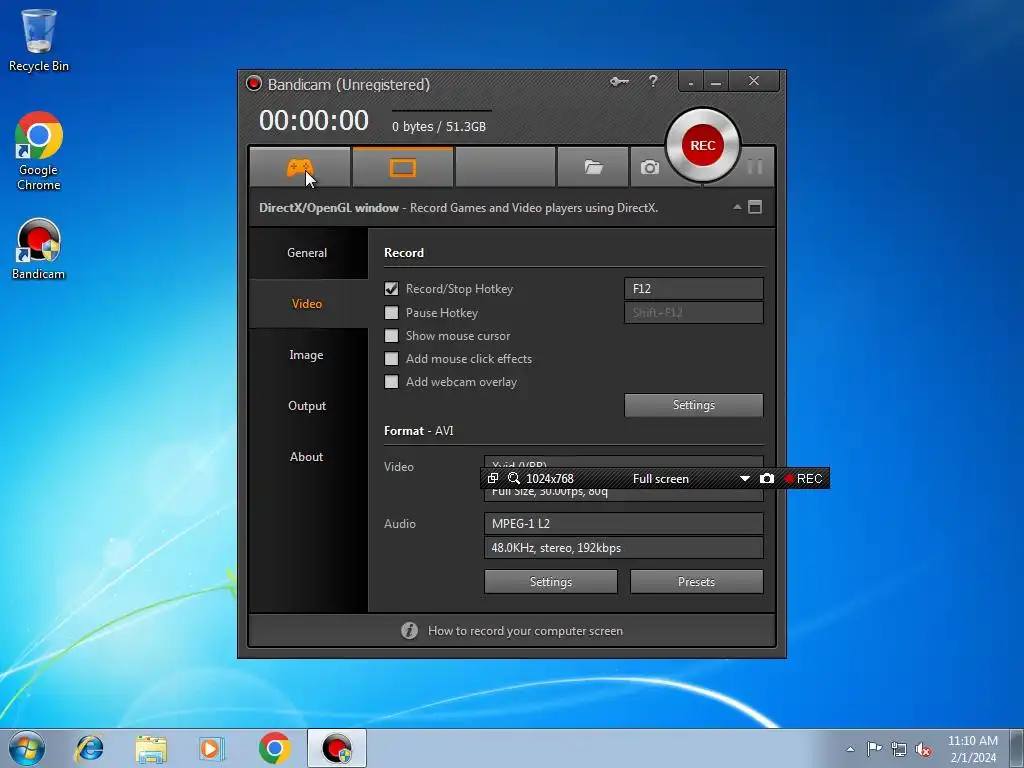Open Windows Explorer folder on taskbar
The height and width of the screenshot is (768, 1024).
click(x=152, y=748)
